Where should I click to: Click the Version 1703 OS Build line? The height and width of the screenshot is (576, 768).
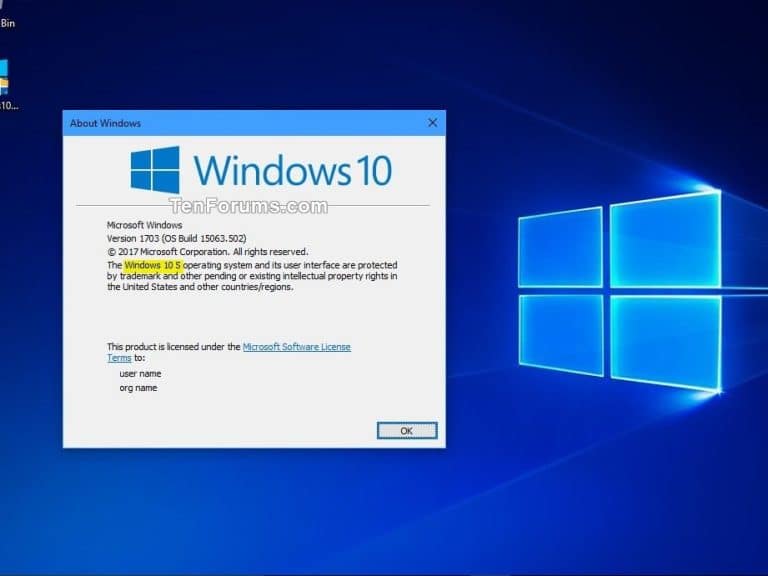point(179,239)
